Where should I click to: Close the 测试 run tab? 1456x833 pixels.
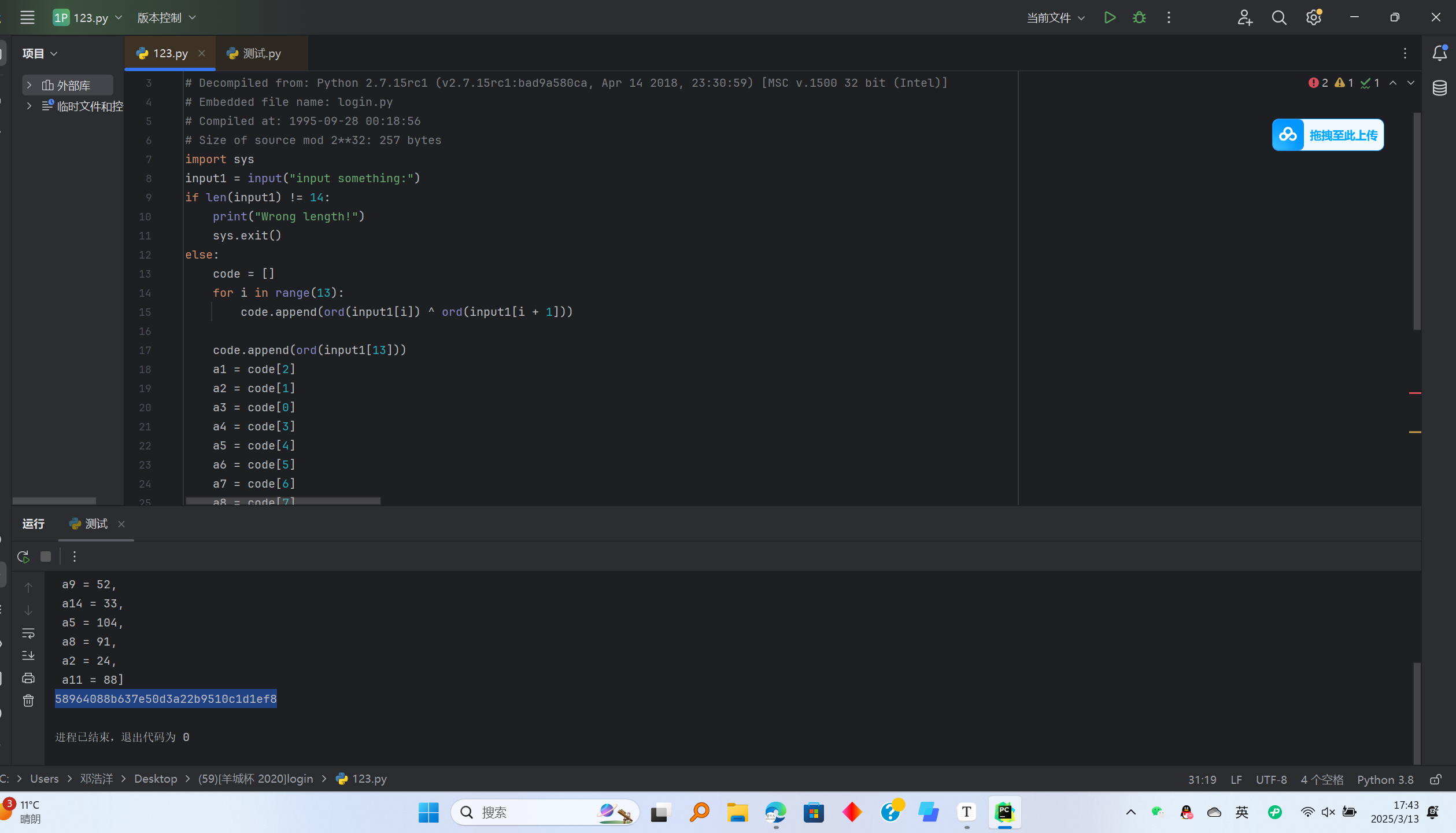click(121, 524)
